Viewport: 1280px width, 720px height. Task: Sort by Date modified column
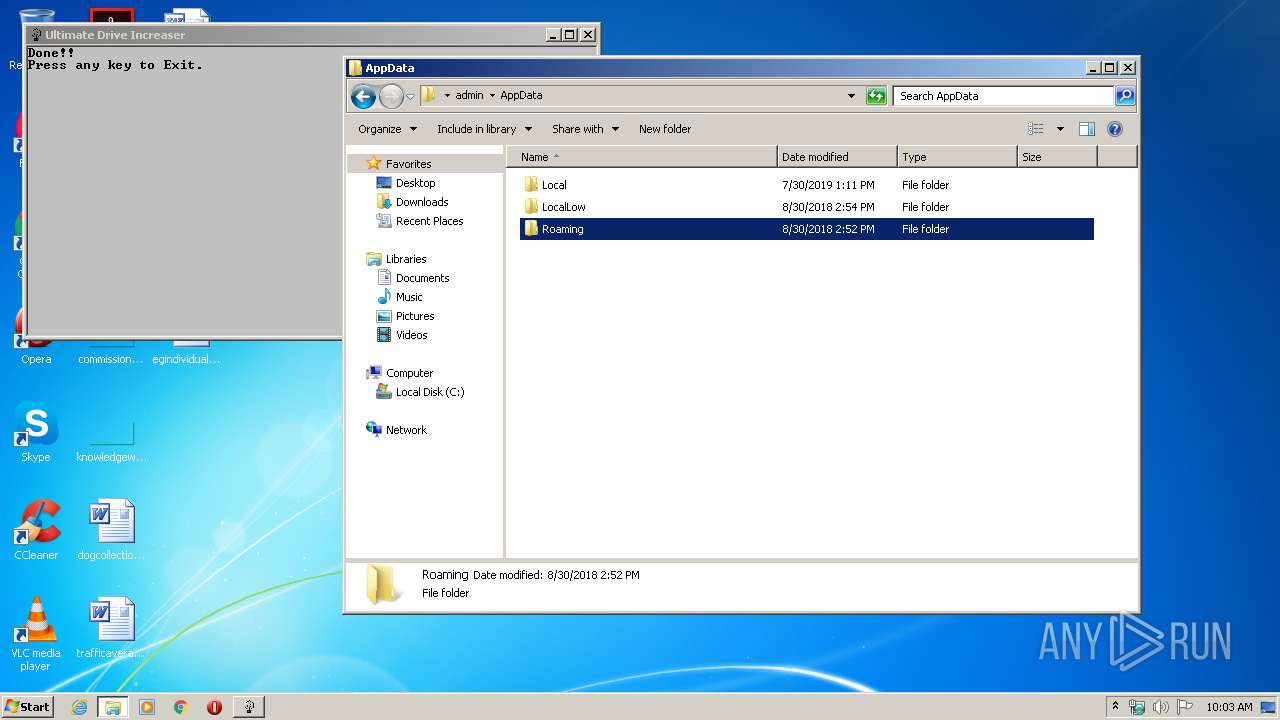[x=837, y=157]
